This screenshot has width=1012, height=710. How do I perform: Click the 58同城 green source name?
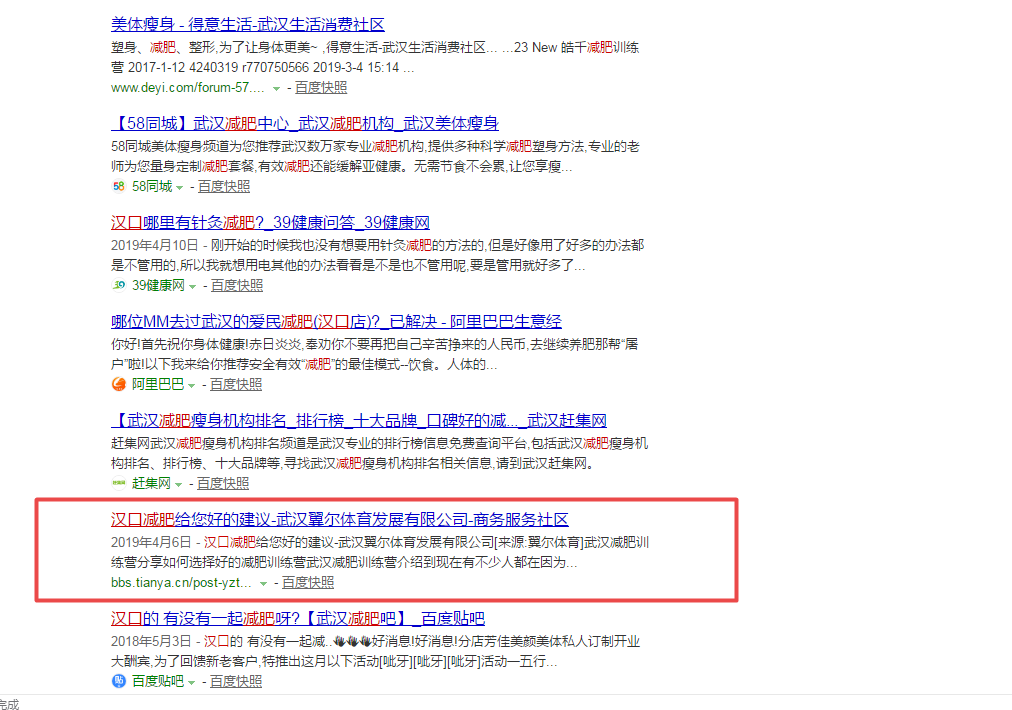click(x=152, y=187)
